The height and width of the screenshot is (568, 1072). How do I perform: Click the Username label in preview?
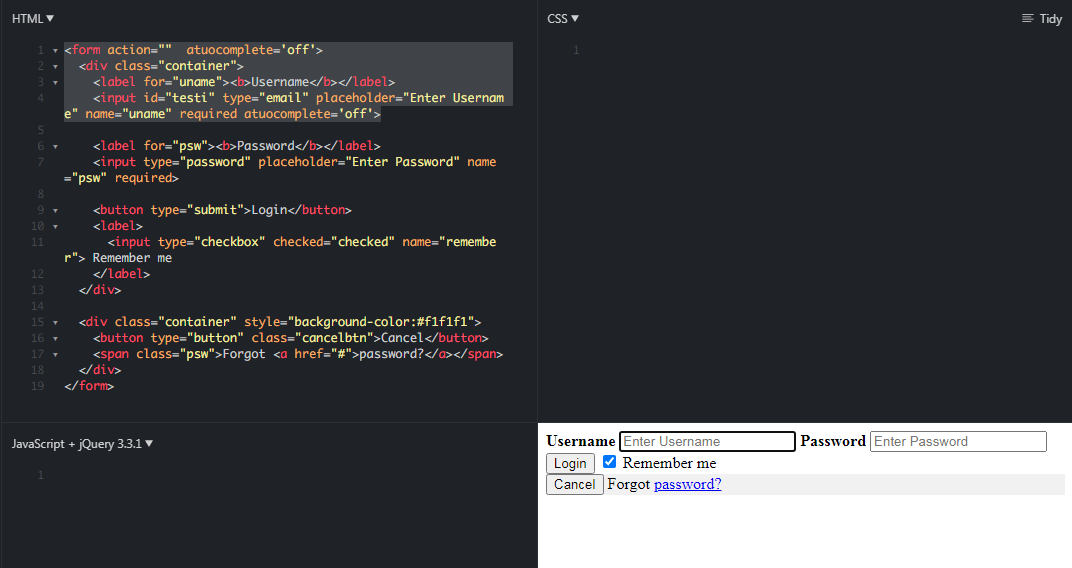580,441
